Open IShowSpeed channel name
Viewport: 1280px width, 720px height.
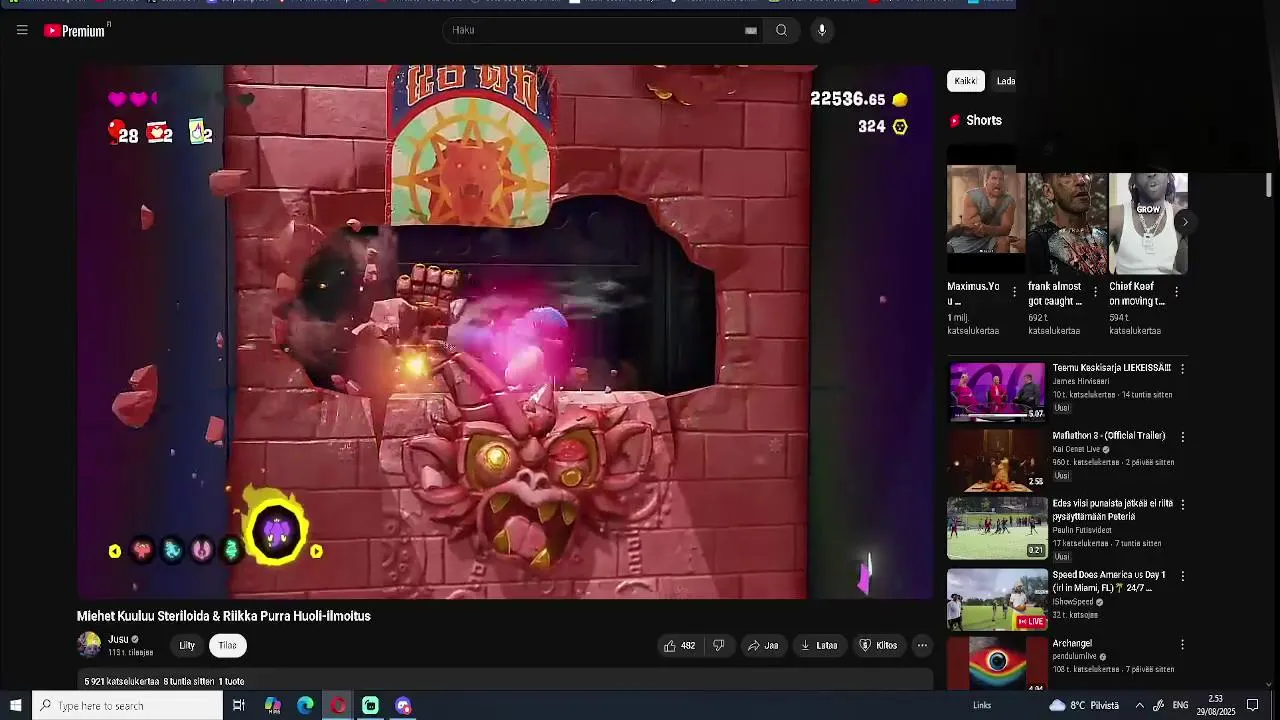pyautogui.click(x=1073, y=602)
